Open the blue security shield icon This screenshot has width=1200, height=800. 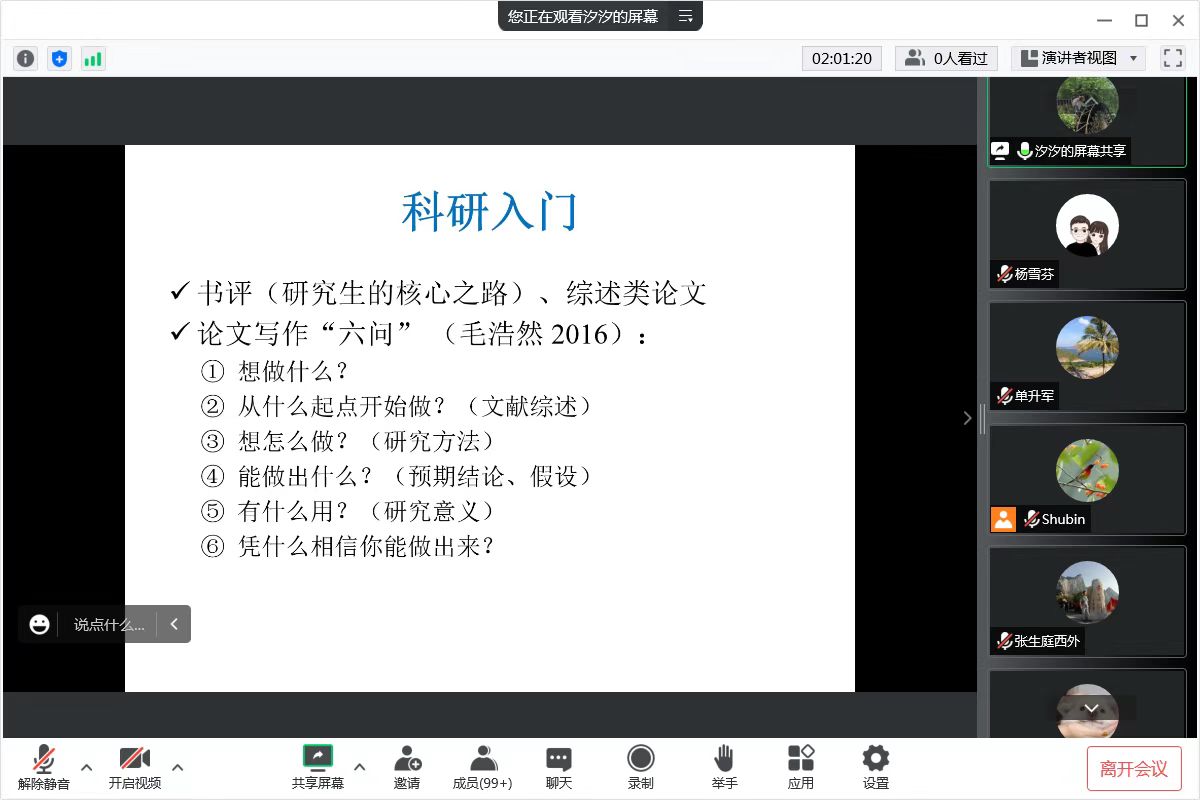coord(59,59)
